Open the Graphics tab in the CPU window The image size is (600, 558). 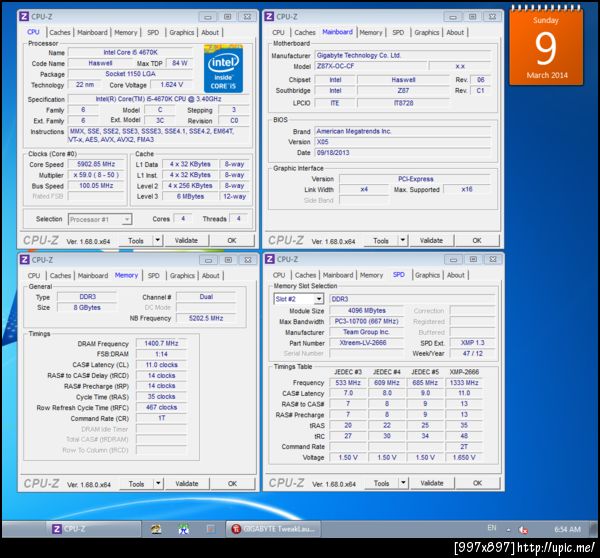(182, 33)
